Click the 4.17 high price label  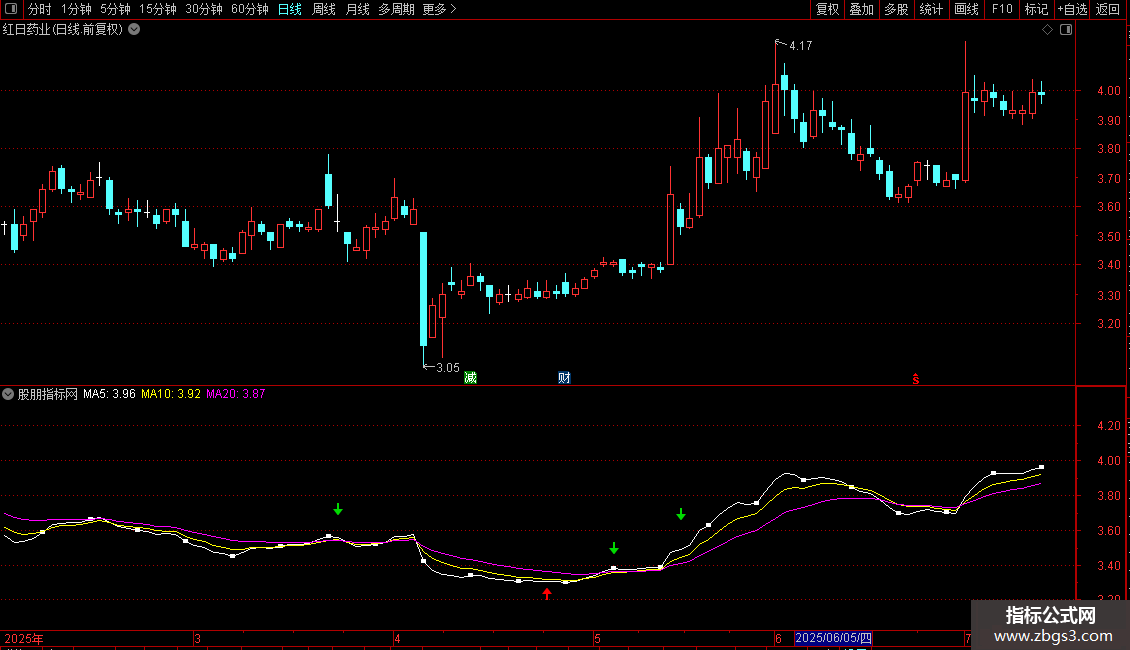click(801, 46)
